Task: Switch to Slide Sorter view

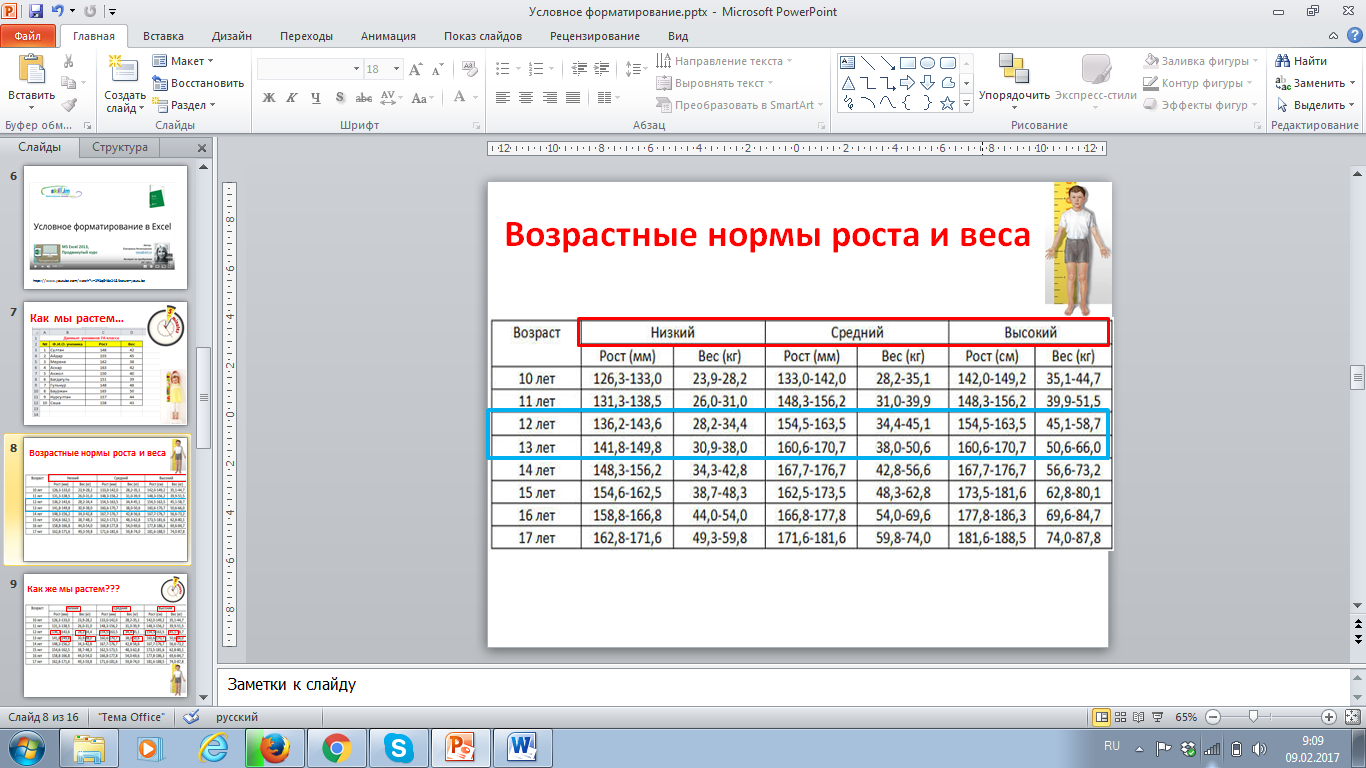Action: click(1122, 717)
